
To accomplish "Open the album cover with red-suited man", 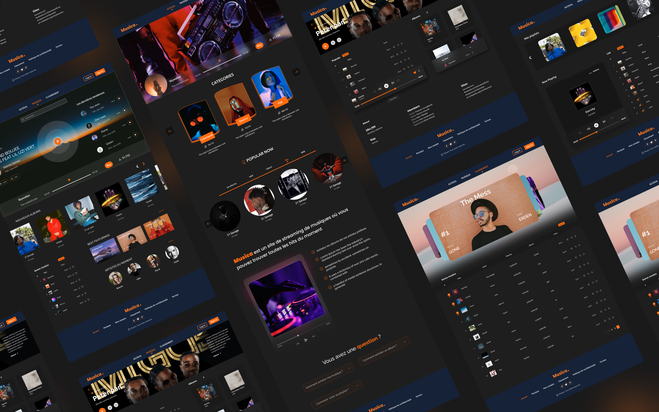I will 52,226.
